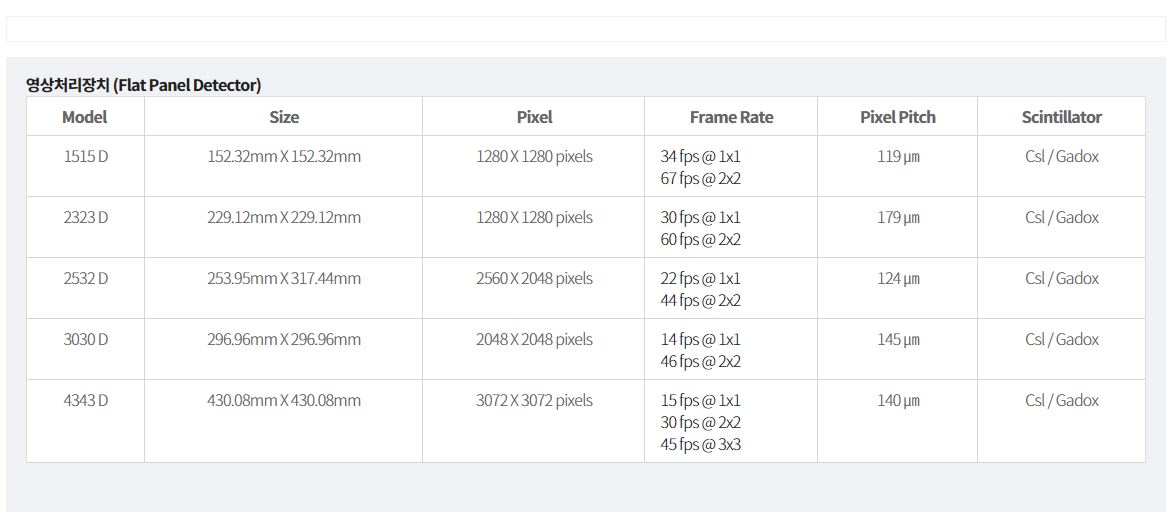The height and width of the screenshot is (525, 1174).
Task: Click the Flat Panel Detector heading
Action: click(144, 85)
